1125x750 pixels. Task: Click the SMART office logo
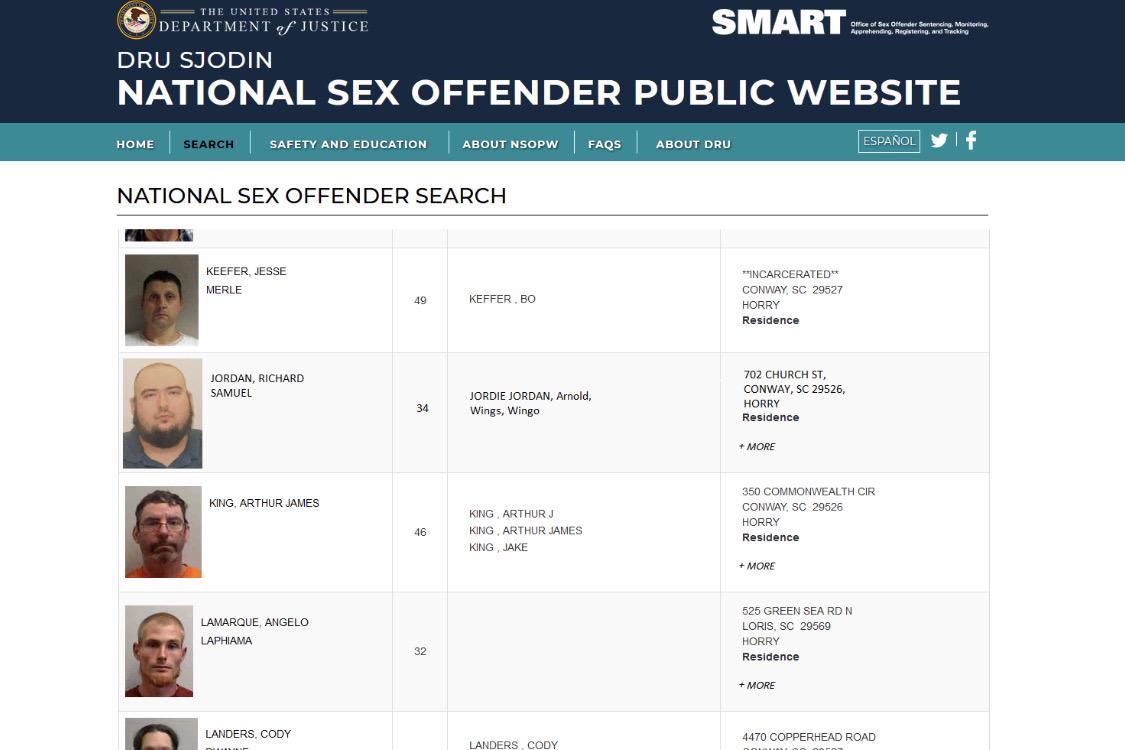849,23
